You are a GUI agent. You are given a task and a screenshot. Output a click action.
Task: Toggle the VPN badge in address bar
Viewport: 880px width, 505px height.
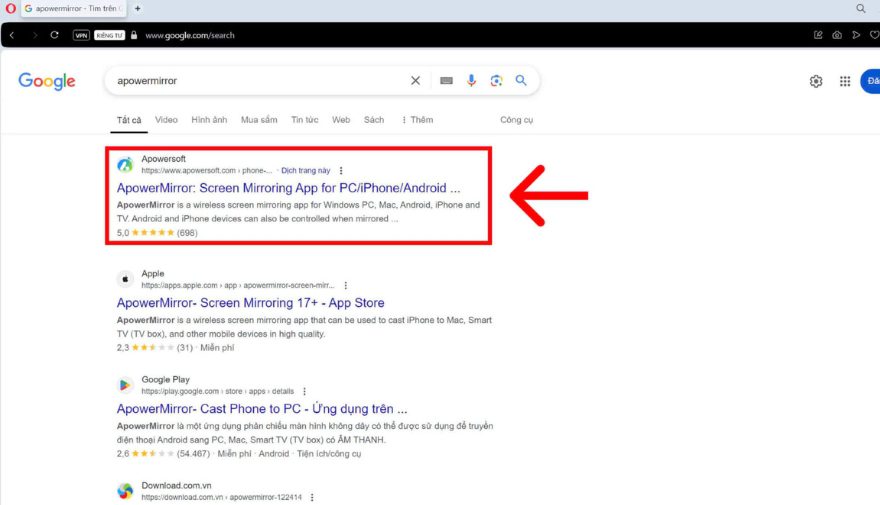[x=81, y=35]
